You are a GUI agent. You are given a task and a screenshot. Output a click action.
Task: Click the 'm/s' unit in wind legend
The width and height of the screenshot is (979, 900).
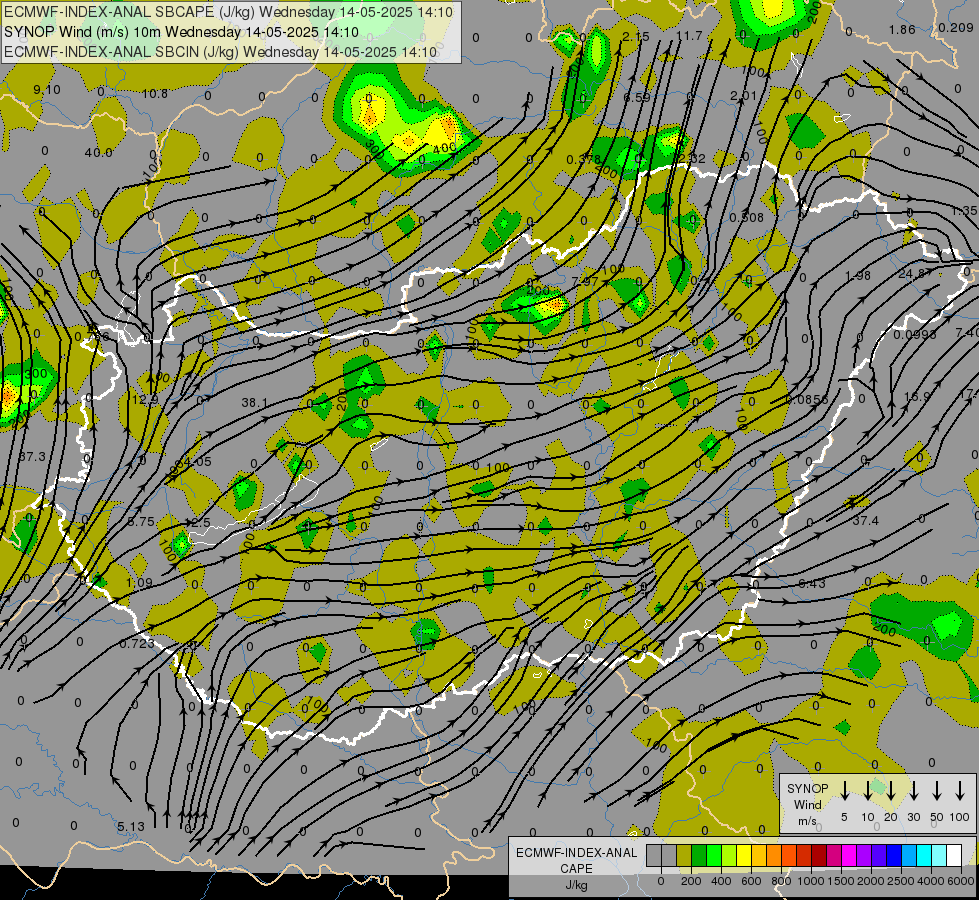807,821
